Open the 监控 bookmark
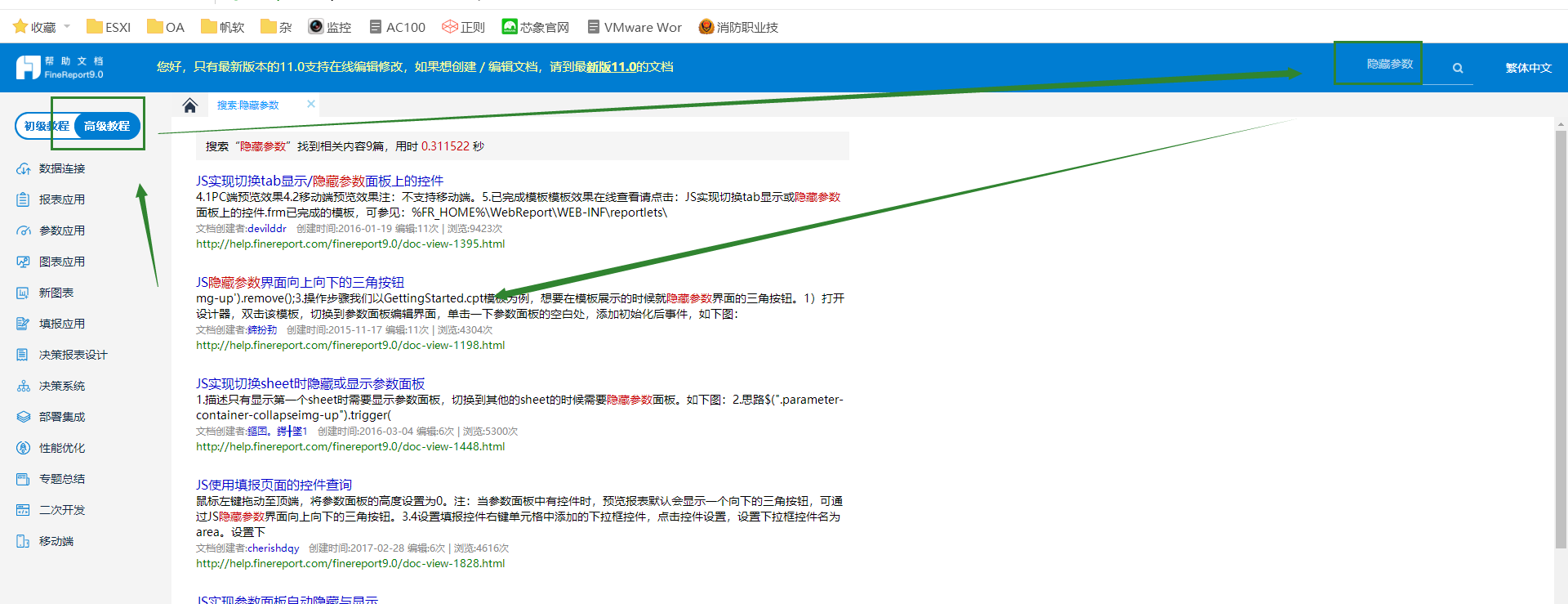Viewport: 1568px width, 604px height. tap(330, 27)
